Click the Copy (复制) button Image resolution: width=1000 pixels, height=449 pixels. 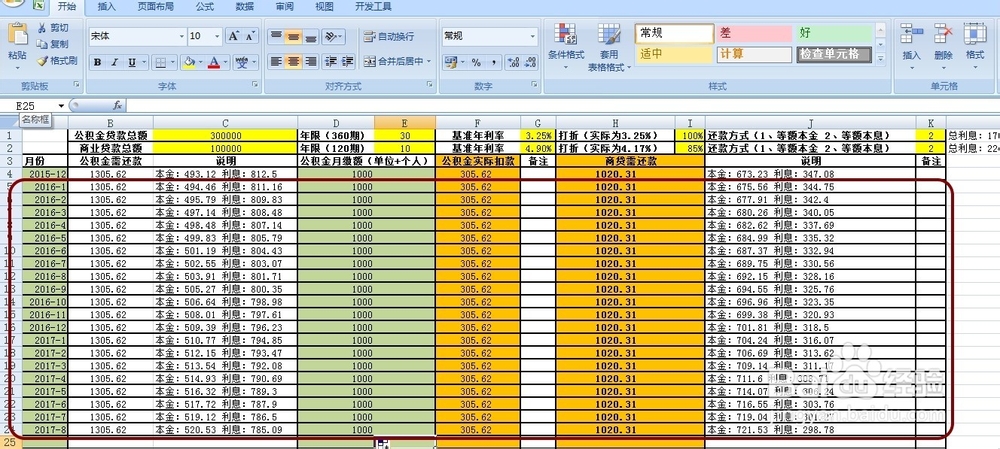point(52,44)
